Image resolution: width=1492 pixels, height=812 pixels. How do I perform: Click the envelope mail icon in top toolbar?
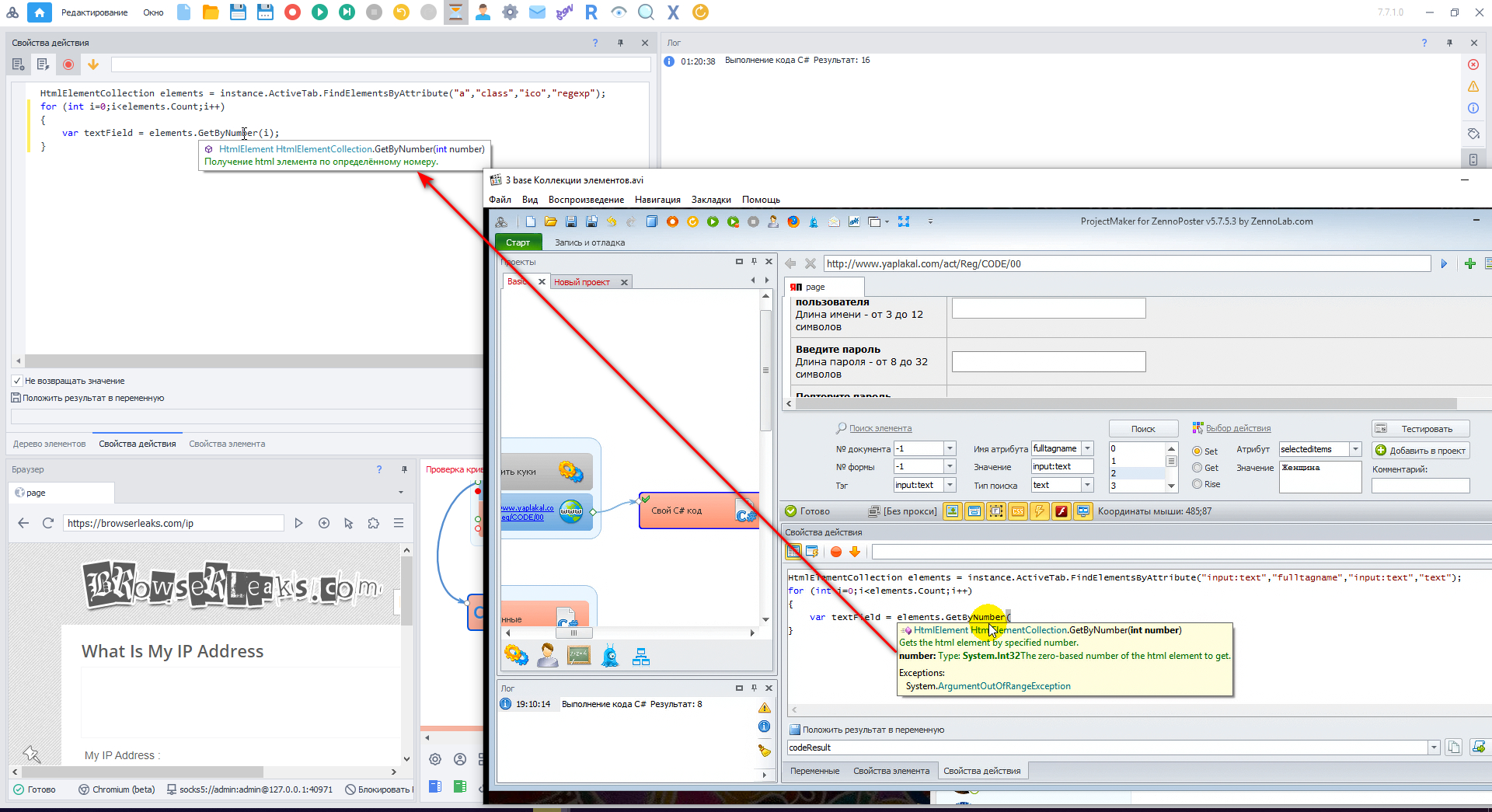point(537,12)
